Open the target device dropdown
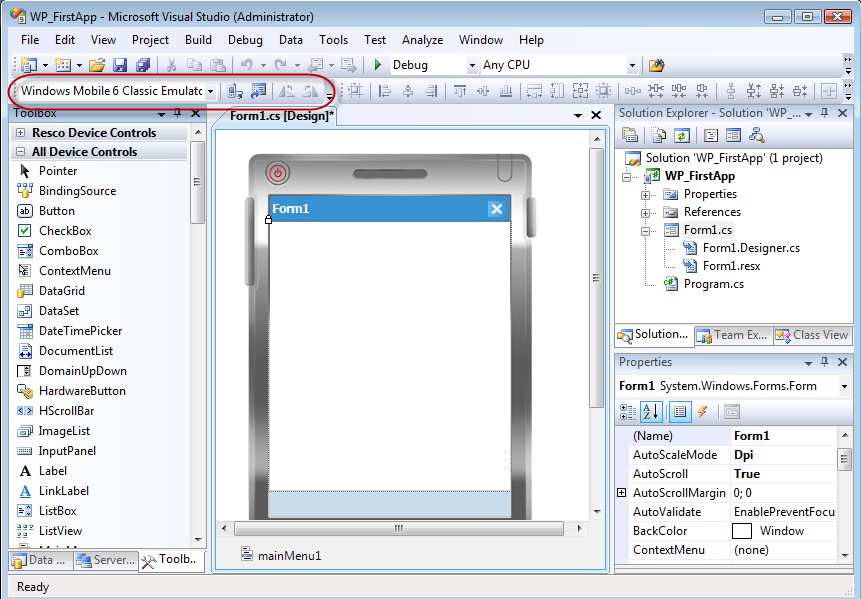This screenshot has height=599, width=861. coord(210,91)
